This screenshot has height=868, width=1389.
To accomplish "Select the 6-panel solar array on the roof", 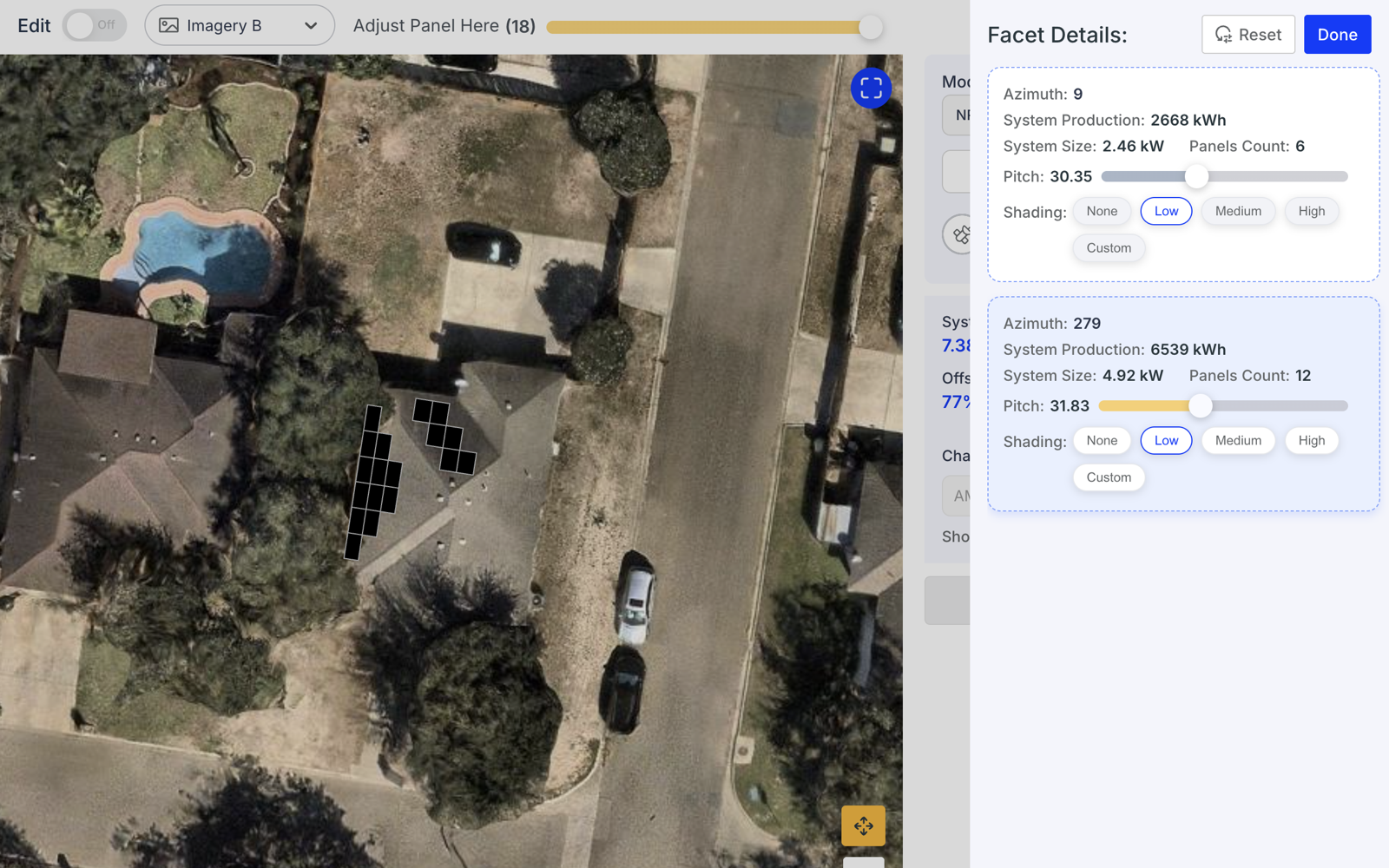I will point(444,436).
